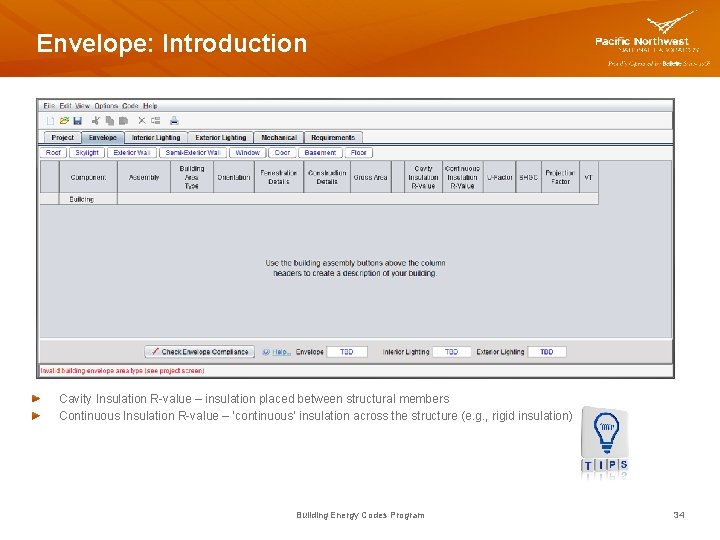Click Projection Factor column header
This screenshot has height=540, width=720.
(560, 177)
